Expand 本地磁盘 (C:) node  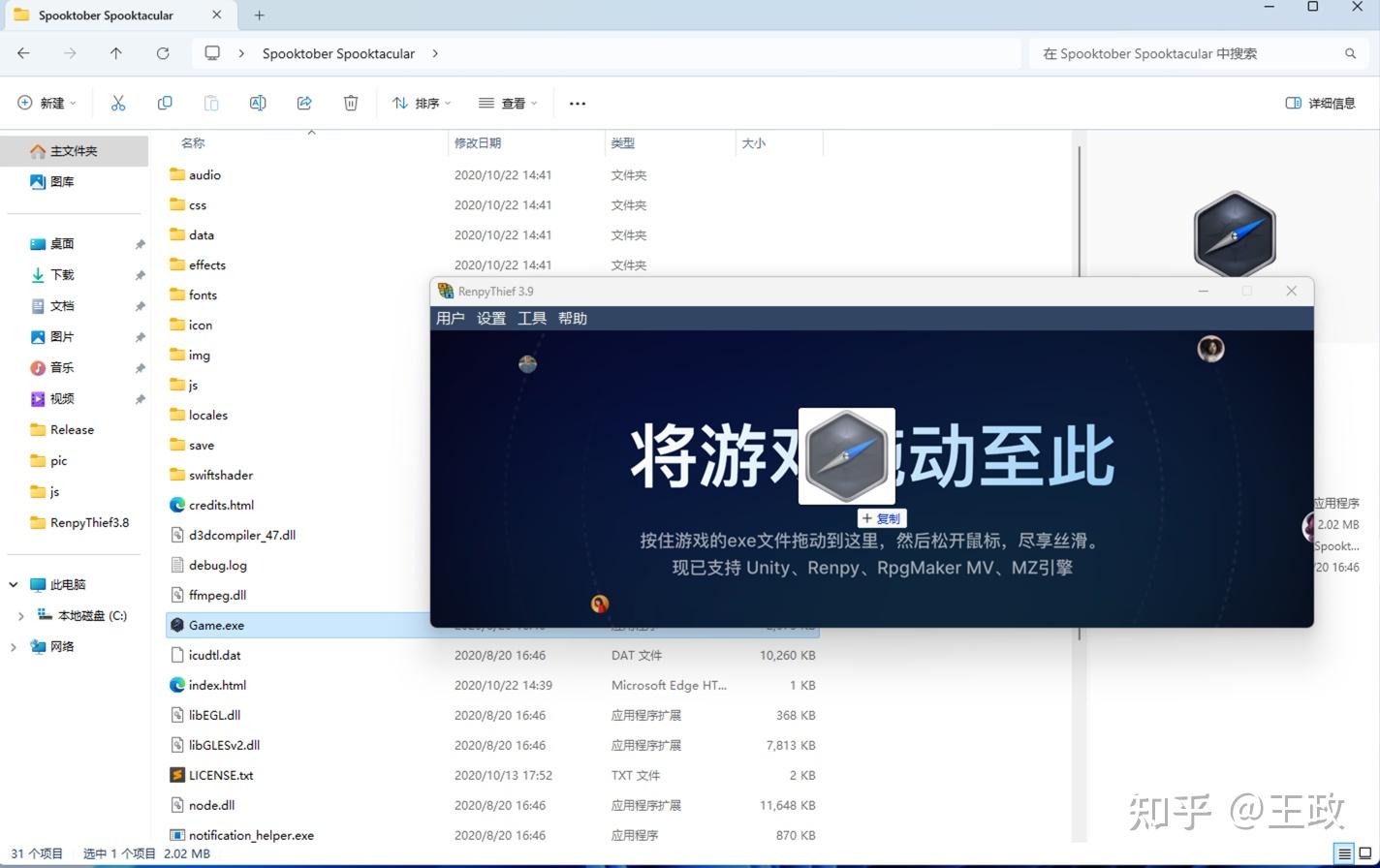click(21, 615)
